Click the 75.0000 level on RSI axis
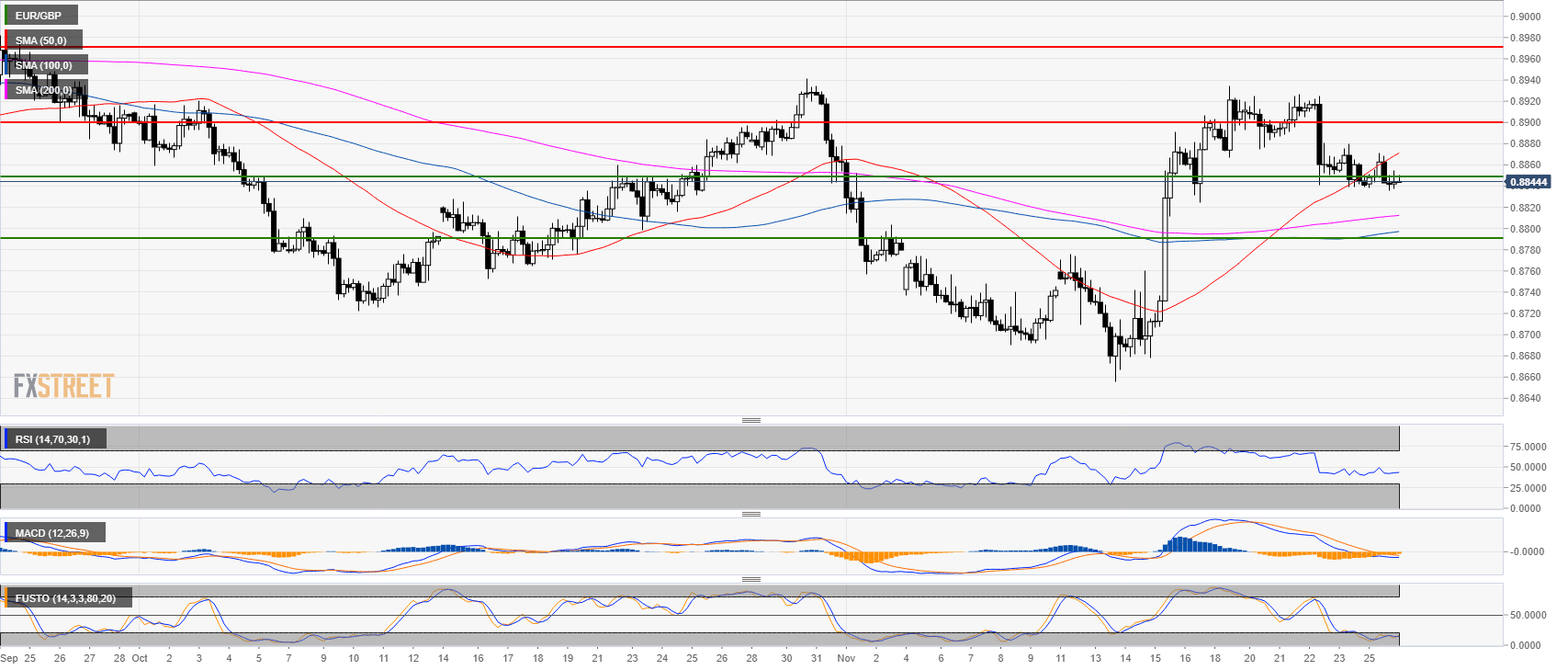This screenshot has width=1568, height=670. [x=1528, y=447]
